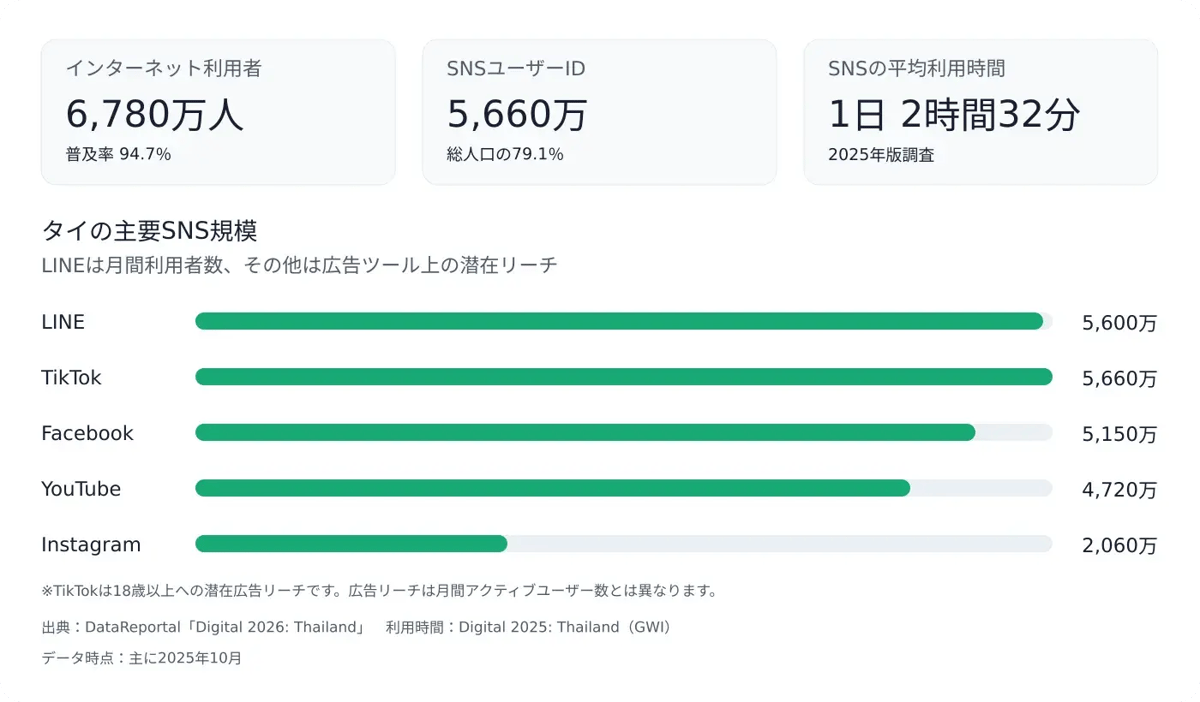Click the YouTube progress bar
Image resolution: width=1200 pixels, height=702 pixels.
coord(624,488)
